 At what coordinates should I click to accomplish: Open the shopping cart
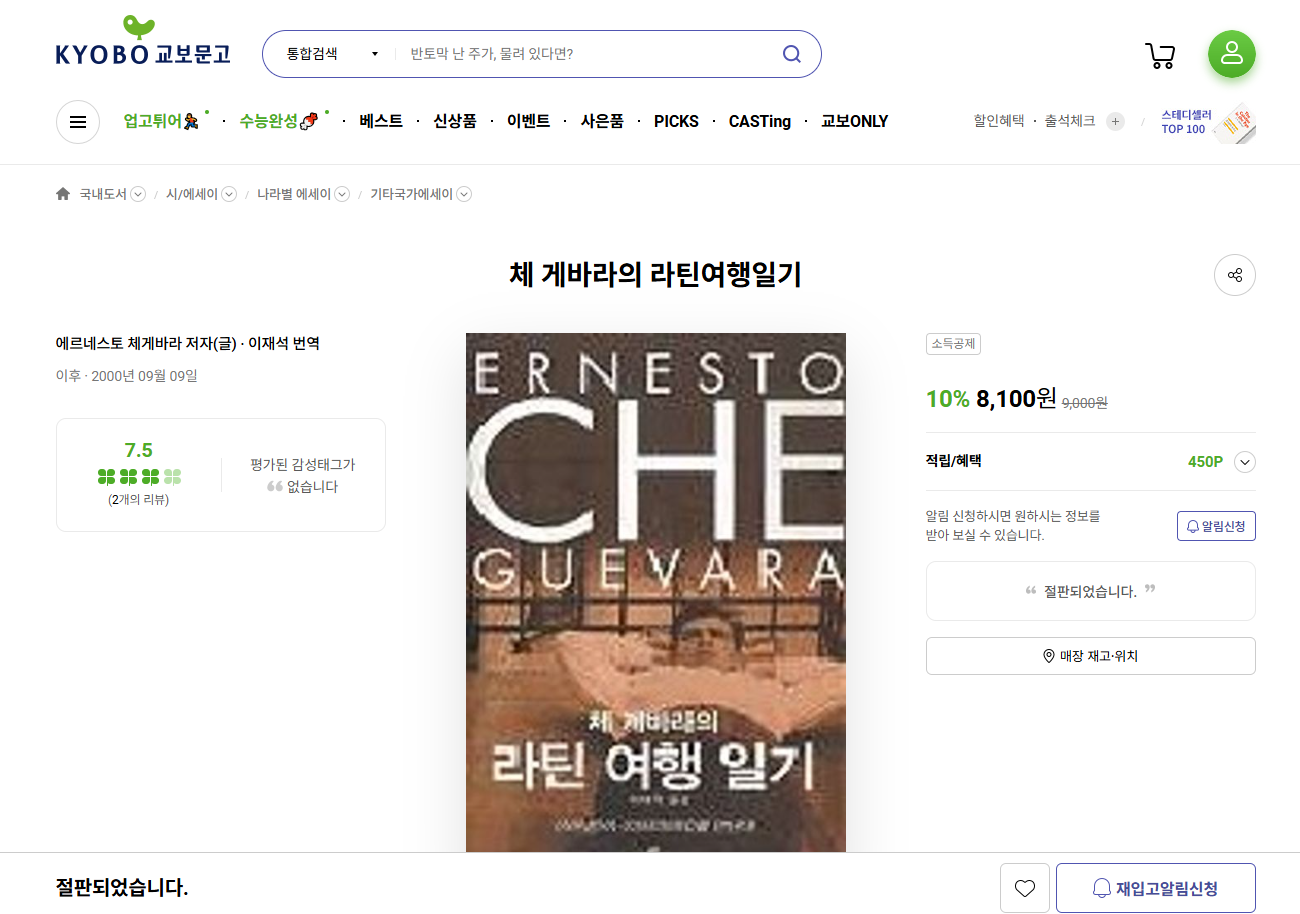point(1160,55)
